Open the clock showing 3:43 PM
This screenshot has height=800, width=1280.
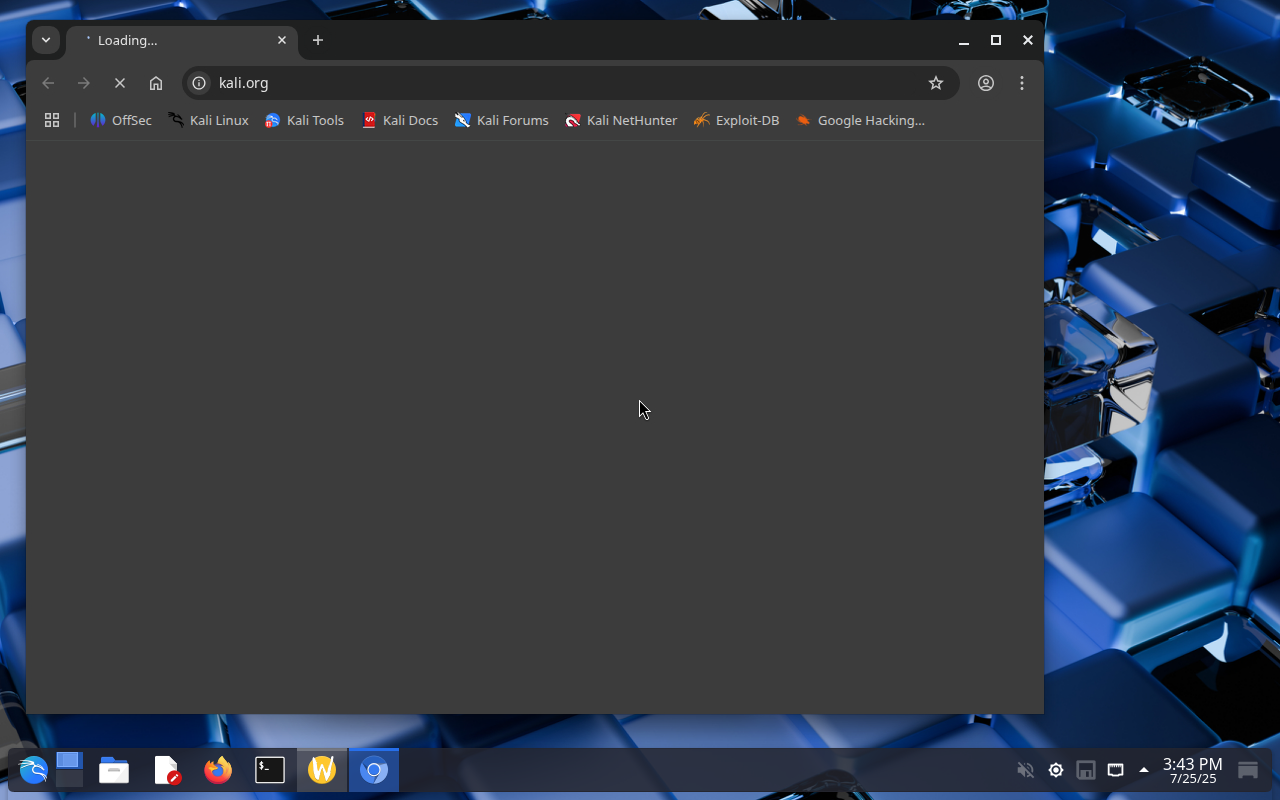click(x=1192, y=770)
